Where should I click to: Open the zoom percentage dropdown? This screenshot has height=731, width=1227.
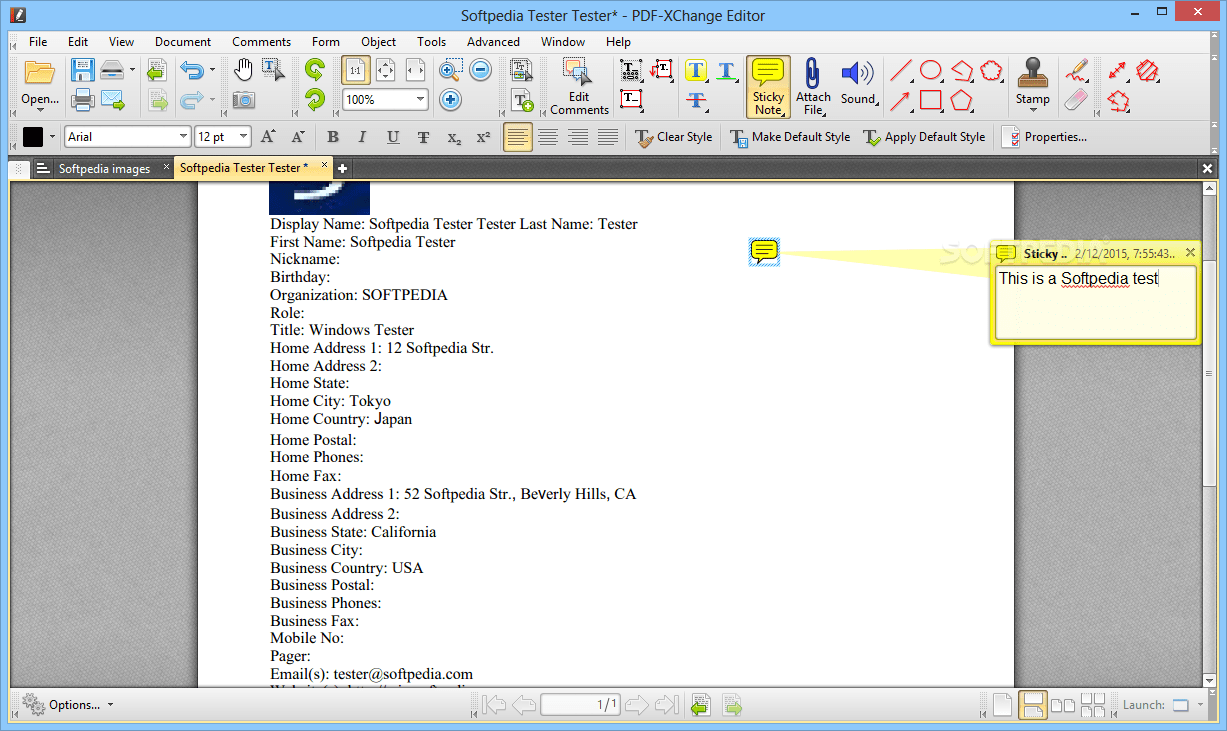(422, 99)
